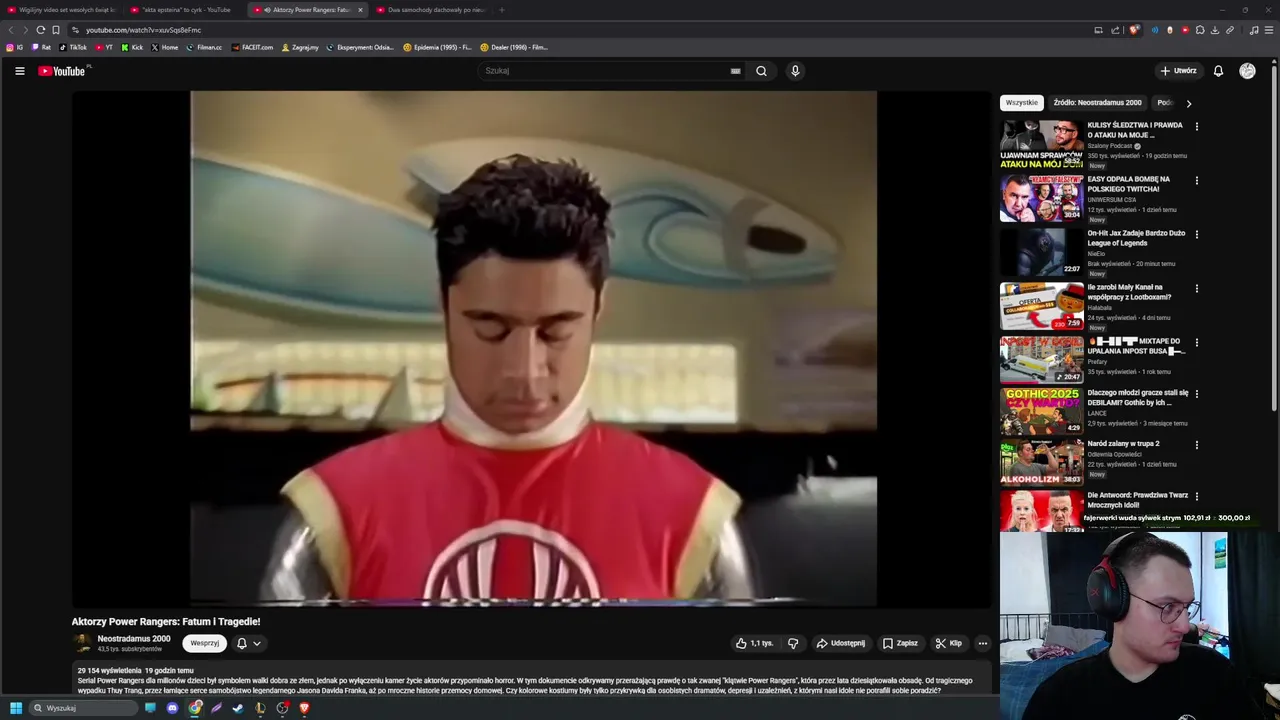Open options for Dlaczego młodzi gracze video
Image resolution: width=1280 pixels, height=720 pixels.
[x=1196, y=394]
